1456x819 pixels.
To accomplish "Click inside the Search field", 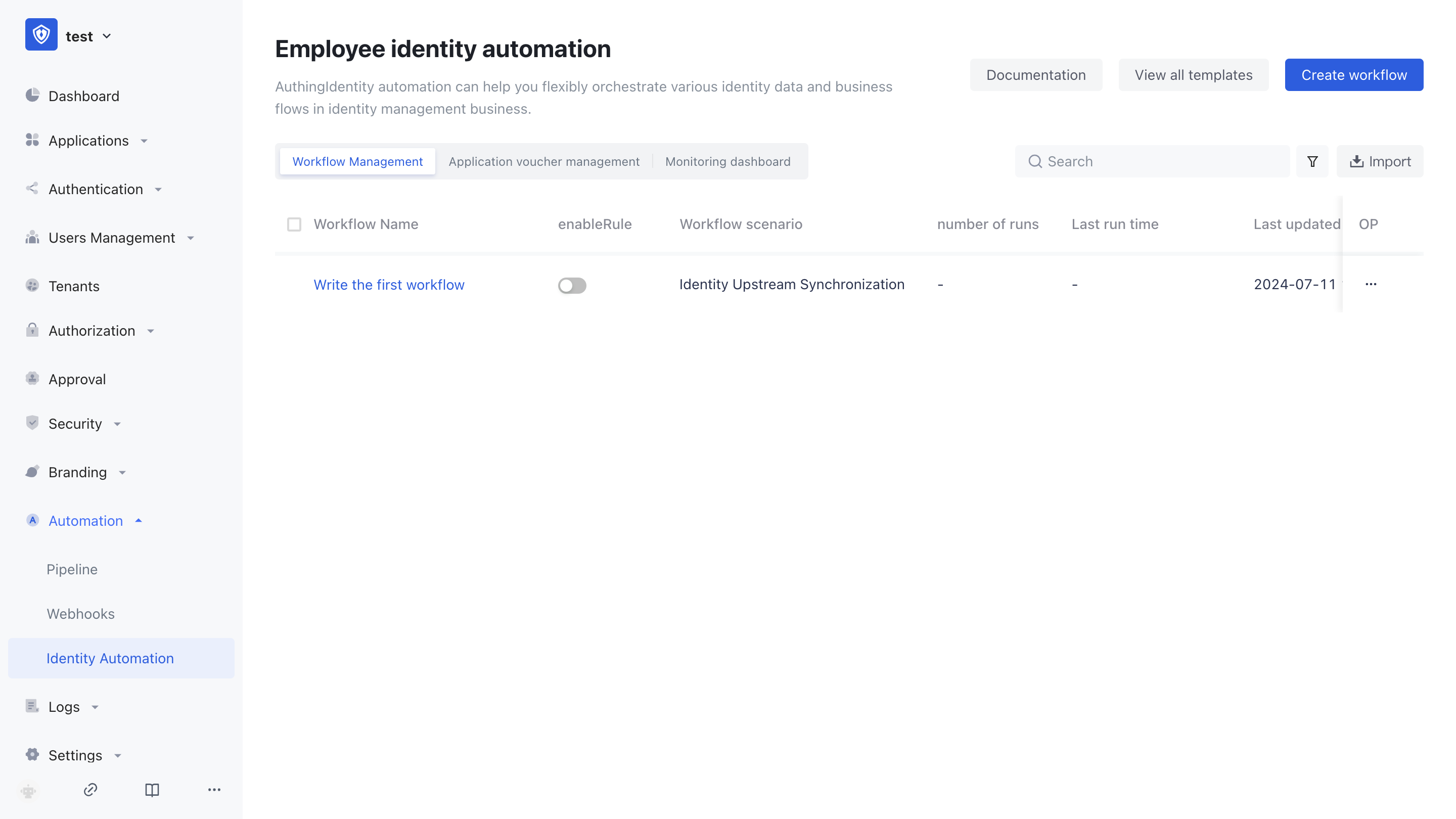I will (x=1153, y=161).
